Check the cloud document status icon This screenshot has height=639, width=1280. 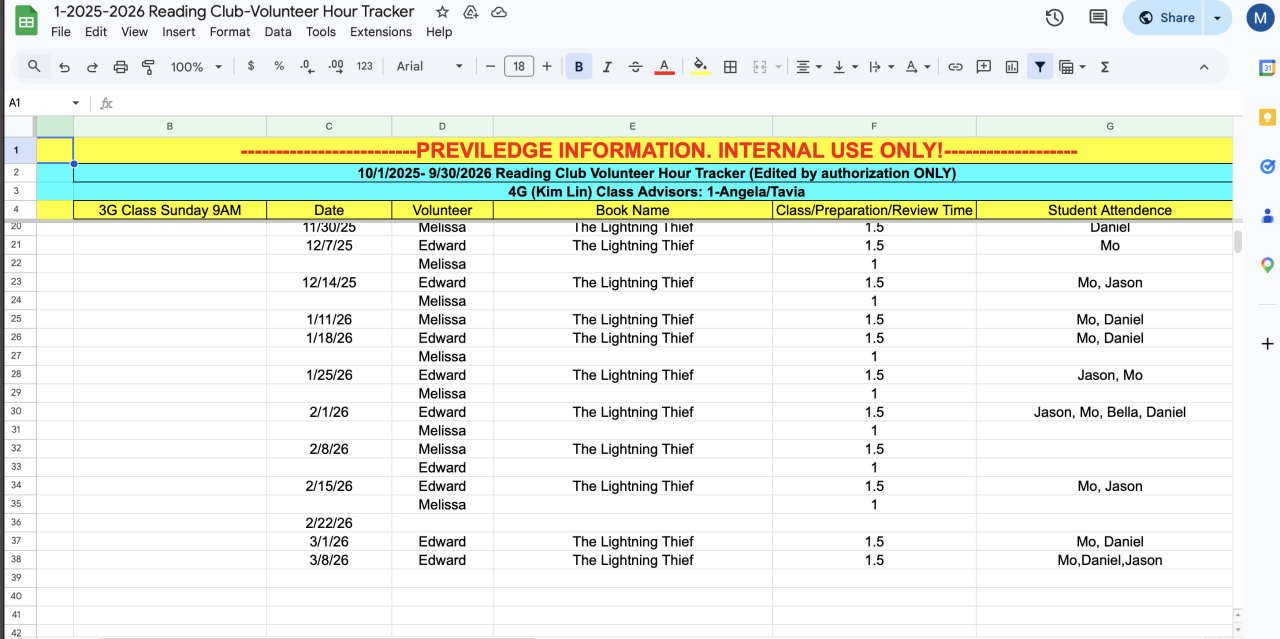pos(499,12)
